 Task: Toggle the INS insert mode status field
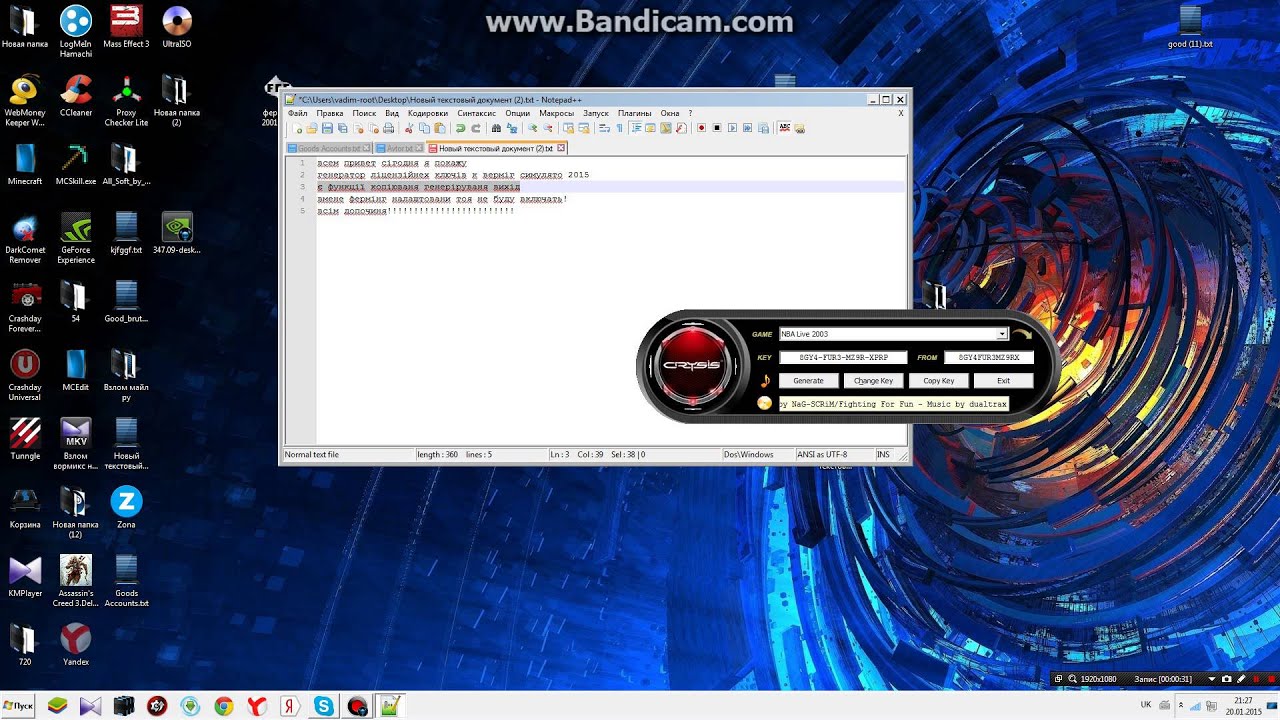tap(884, 455)
